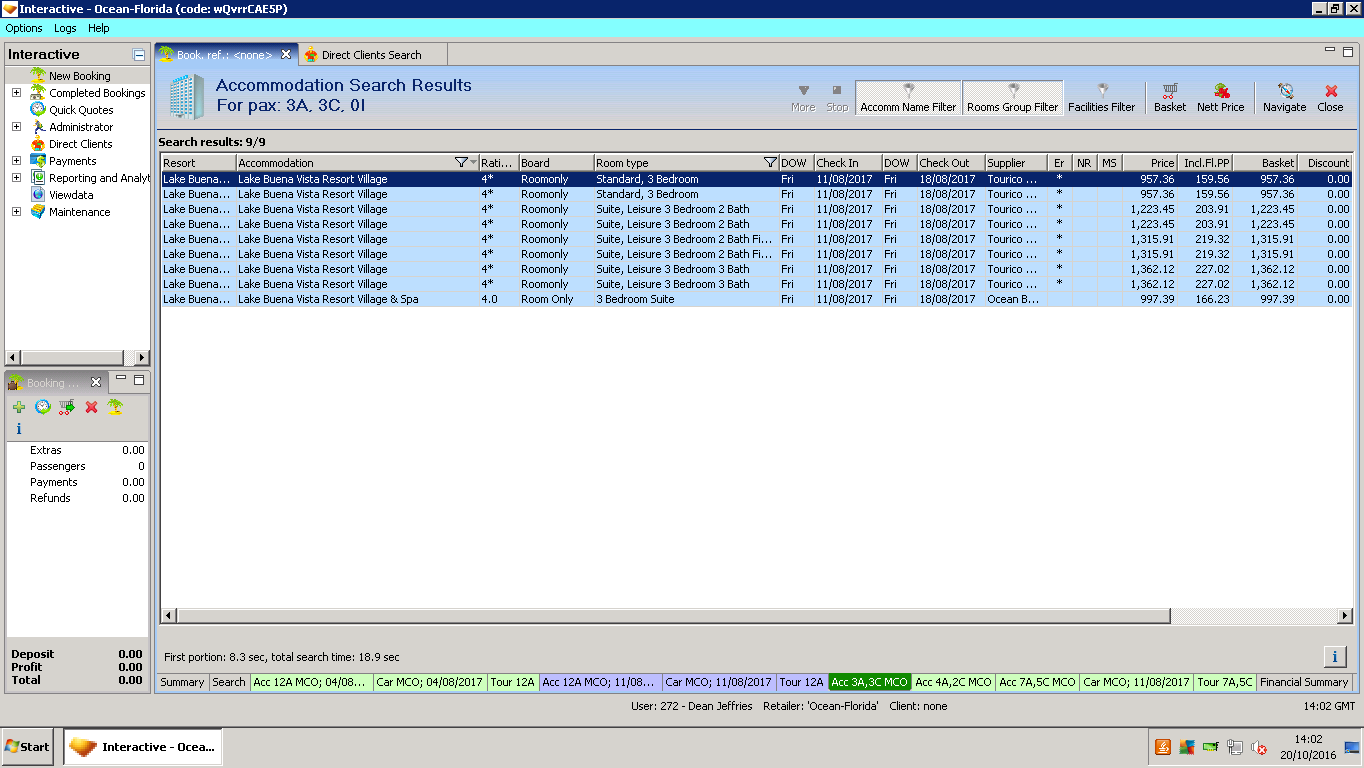Viewport: 1364px width, 768px height.
Task: Click the More arrow in the toolbar
Action: (x=803, y=97)
